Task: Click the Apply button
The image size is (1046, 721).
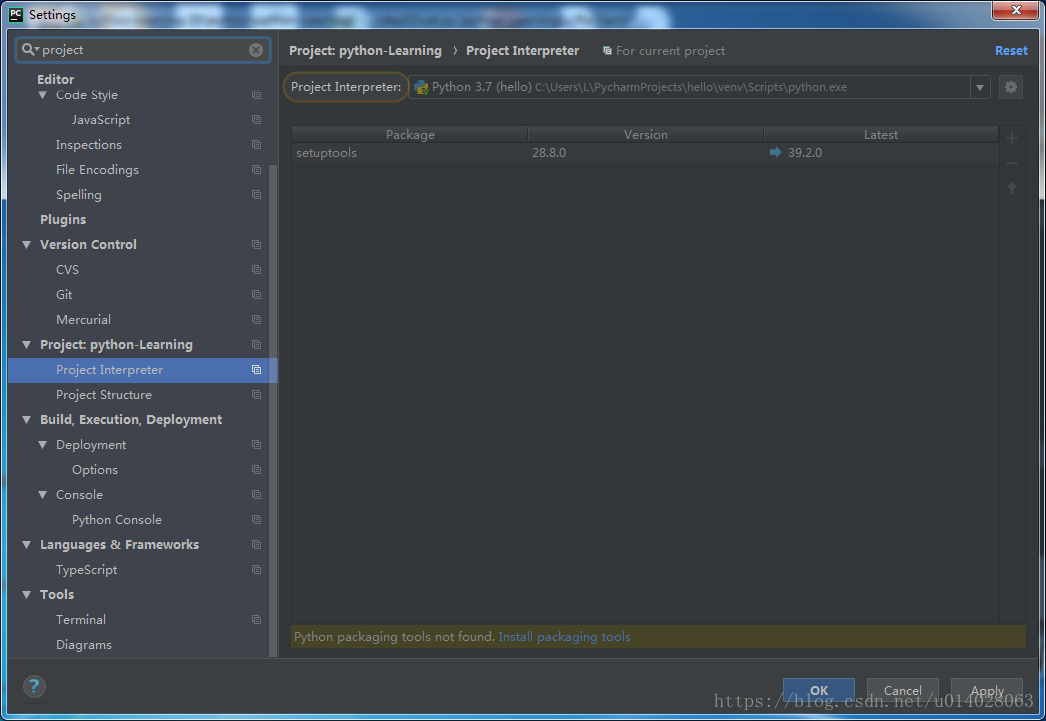Action: click(x=987, y=690)
